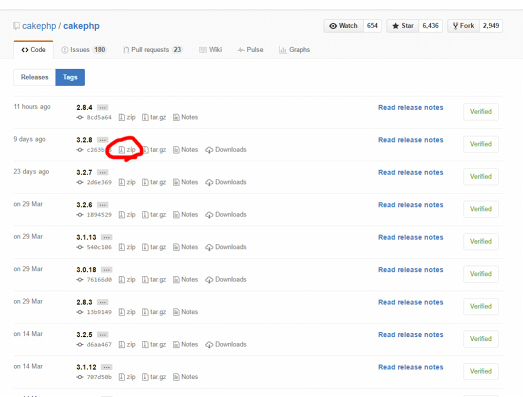Viewport: 523px width, 397px height.
Task: Click the Verified badge for tag 2.8.4
Action: (481, 112)
